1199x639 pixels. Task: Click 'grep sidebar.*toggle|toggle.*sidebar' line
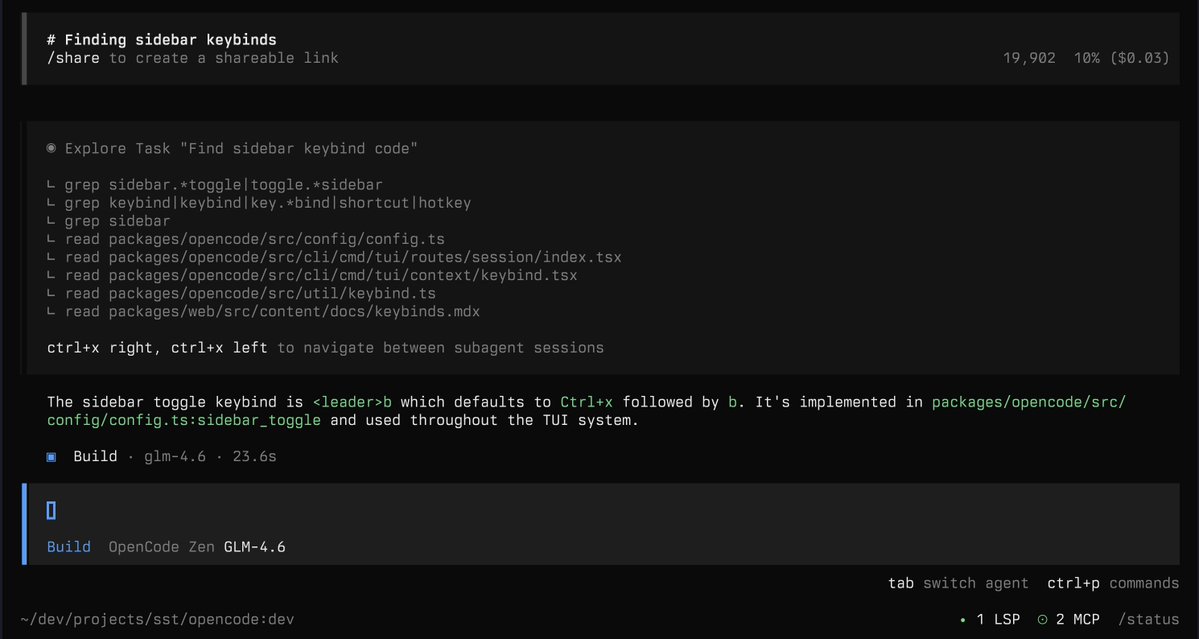(215, 185)
